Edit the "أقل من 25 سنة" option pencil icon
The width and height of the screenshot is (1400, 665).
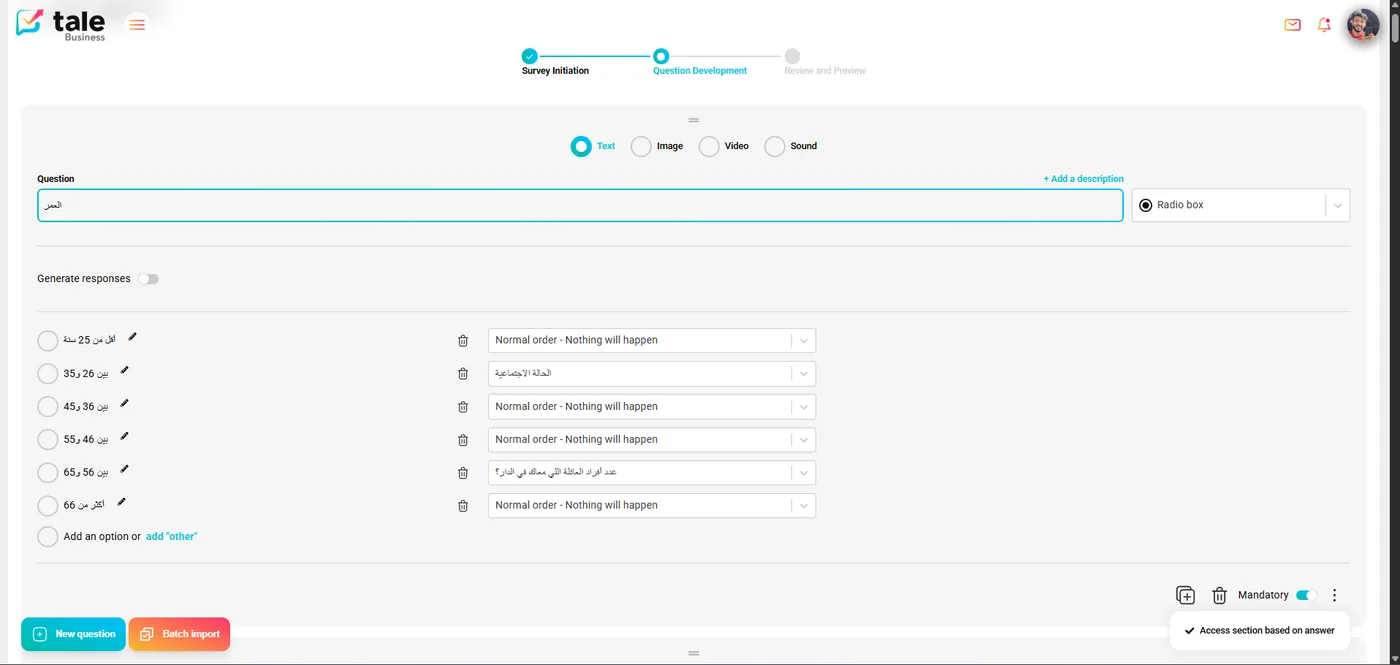tap(133, 336)
